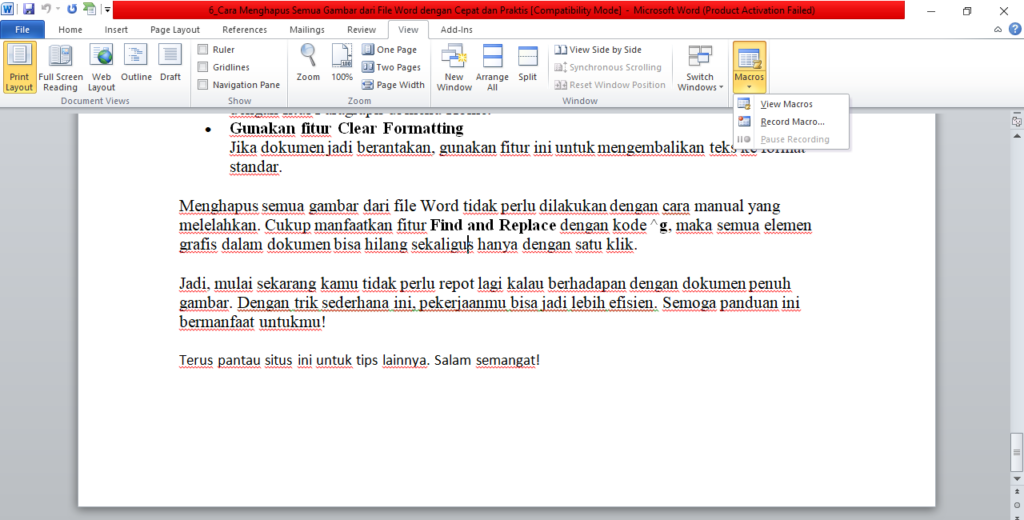
Task: Open the Page Layout tab
Action: point(173,30)
